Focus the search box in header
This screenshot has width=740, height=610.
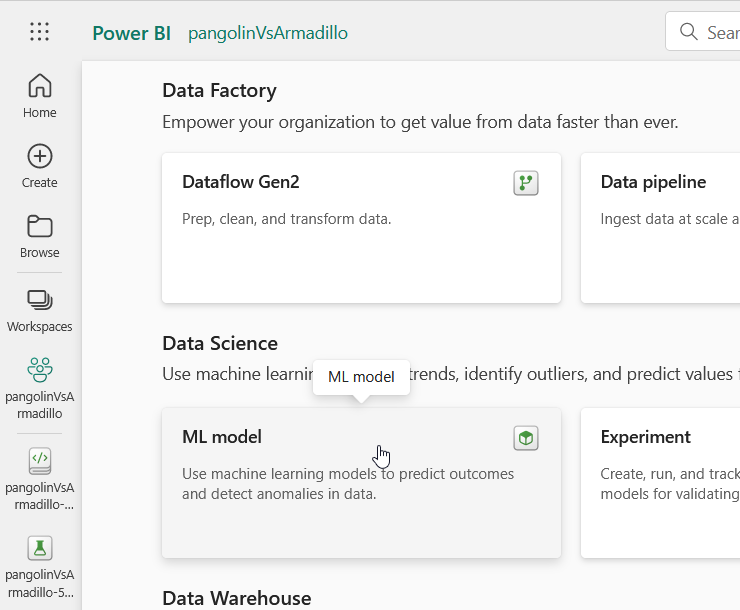(x=710, y=32)
